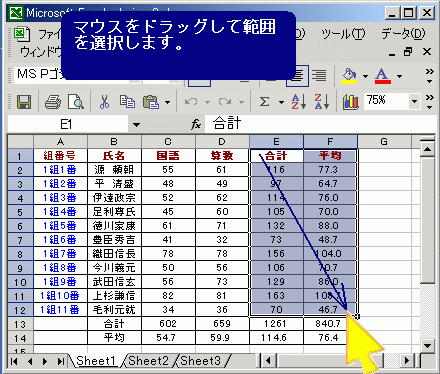The height and width of the screenshot is (374, 440).
Task: Click the Save floppy disk icon
Action: click(x=24, y=101)
